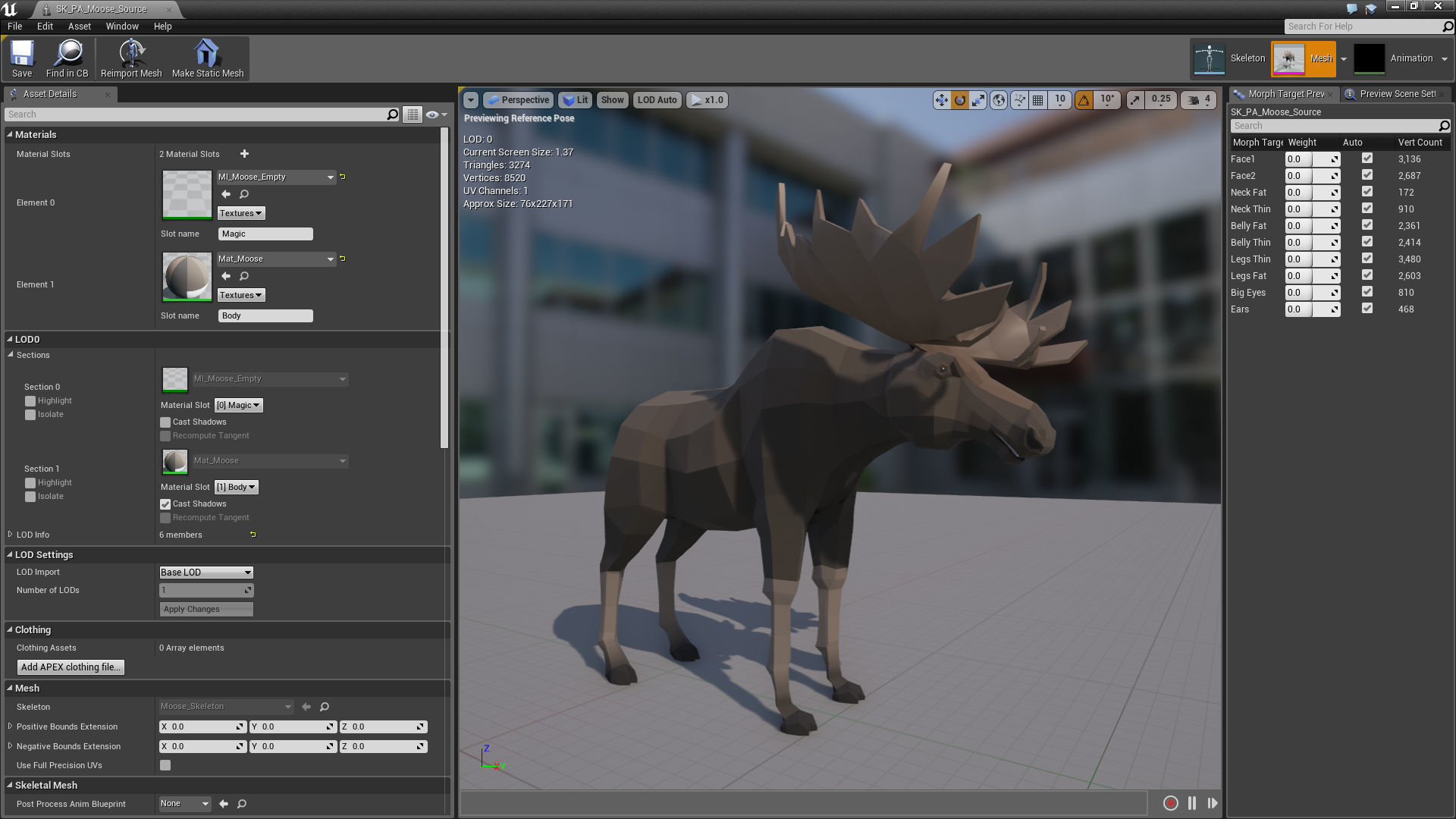Screen dimensions: 1456x819
Task: Open playback speed x1.0 button
Action: point(707,100)
